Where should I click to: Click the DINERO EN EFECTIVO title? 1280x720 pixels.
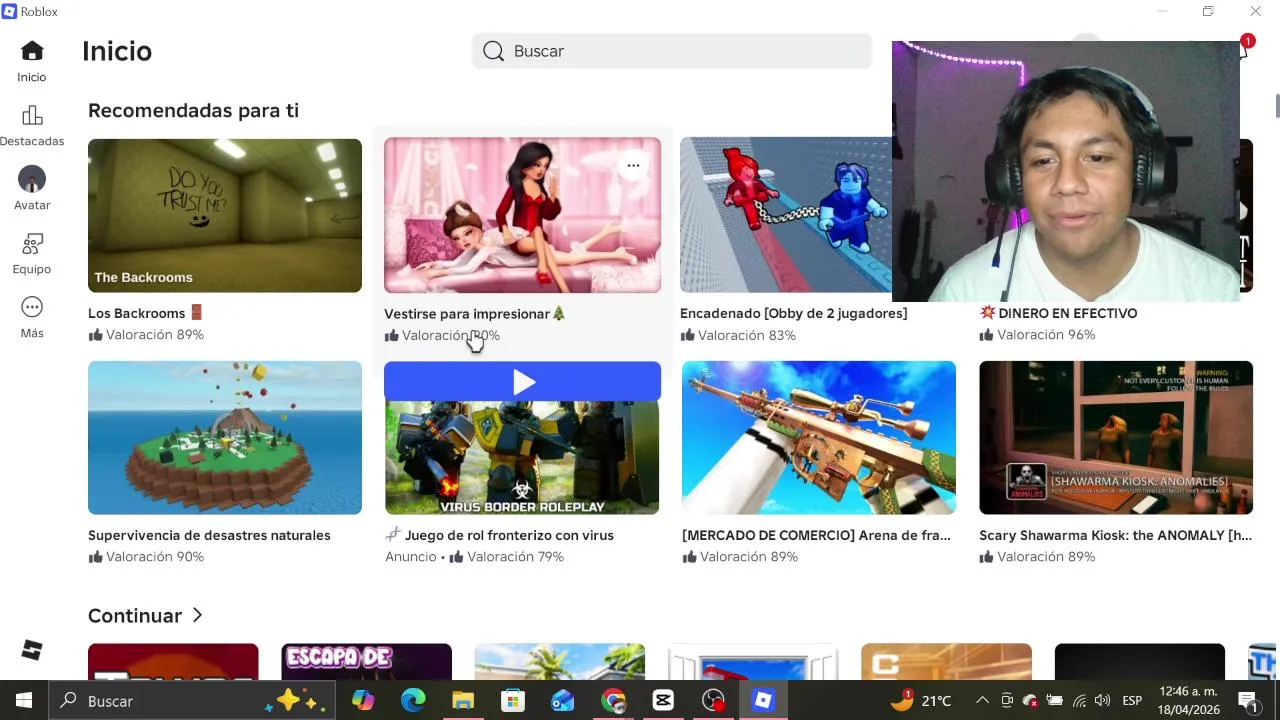(1058, 313)
